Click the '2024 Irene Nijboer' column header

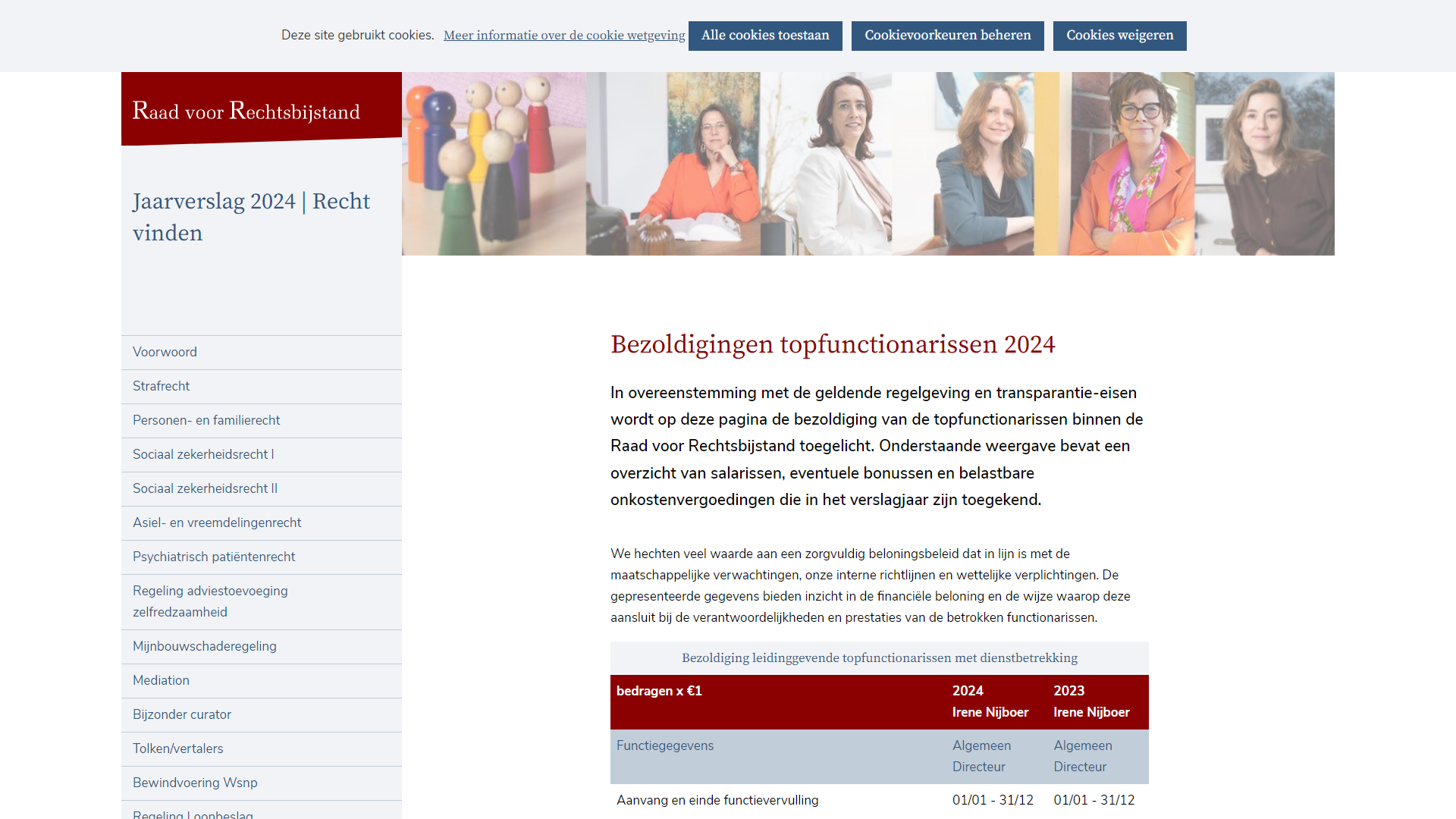click(990, 701)
